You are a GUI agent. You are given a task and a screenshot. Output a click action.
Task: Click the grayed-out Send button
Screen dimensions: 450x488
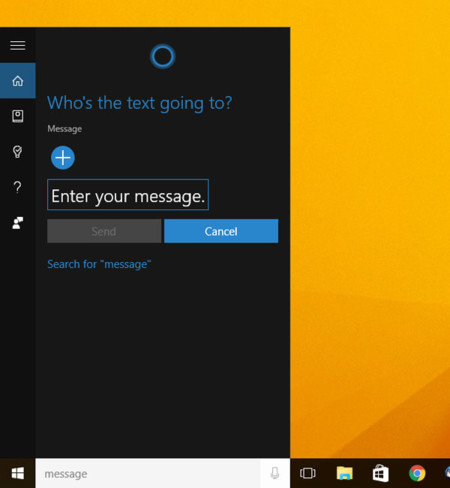104,231
